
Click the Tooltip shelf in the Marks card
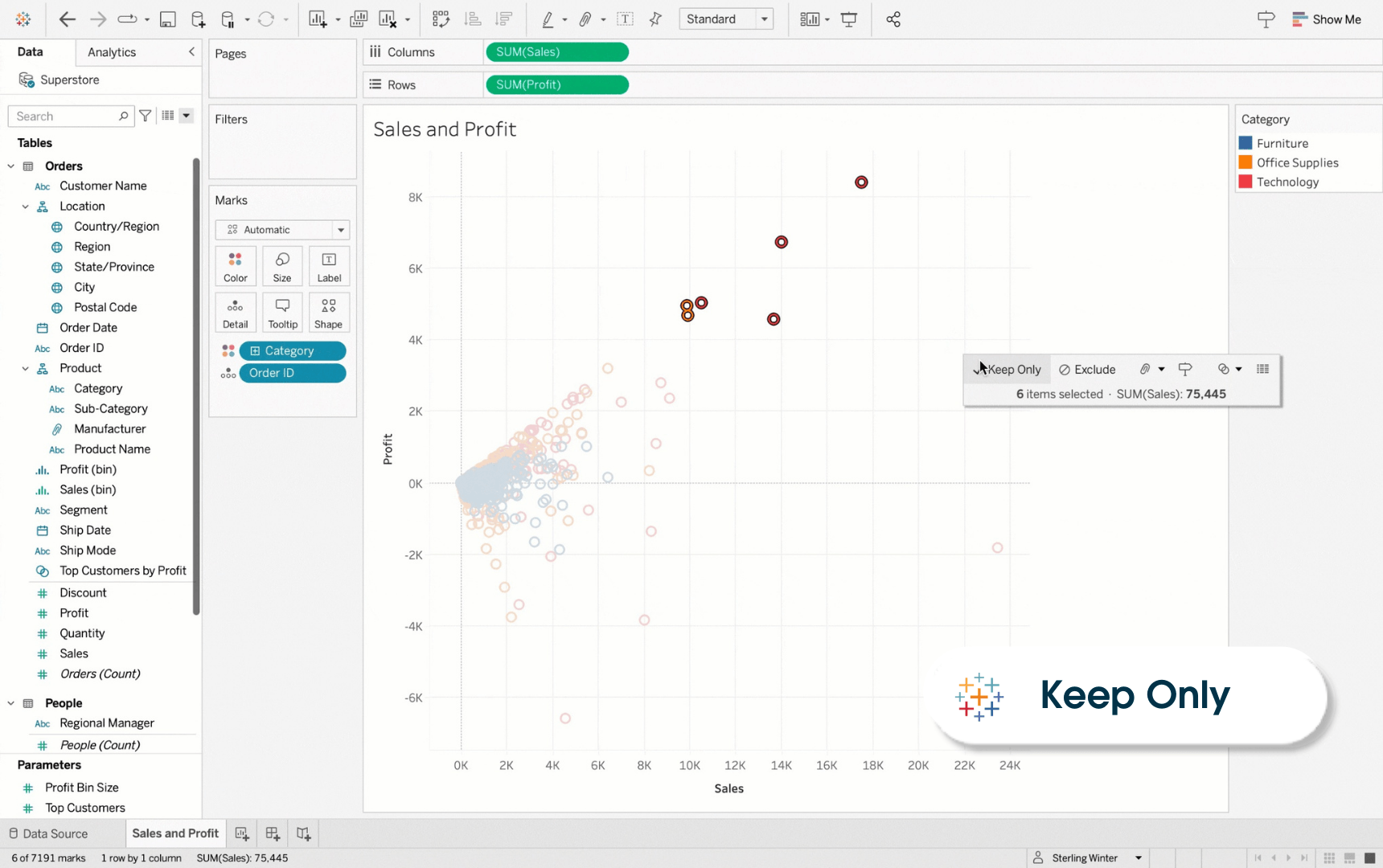[282, 313]
